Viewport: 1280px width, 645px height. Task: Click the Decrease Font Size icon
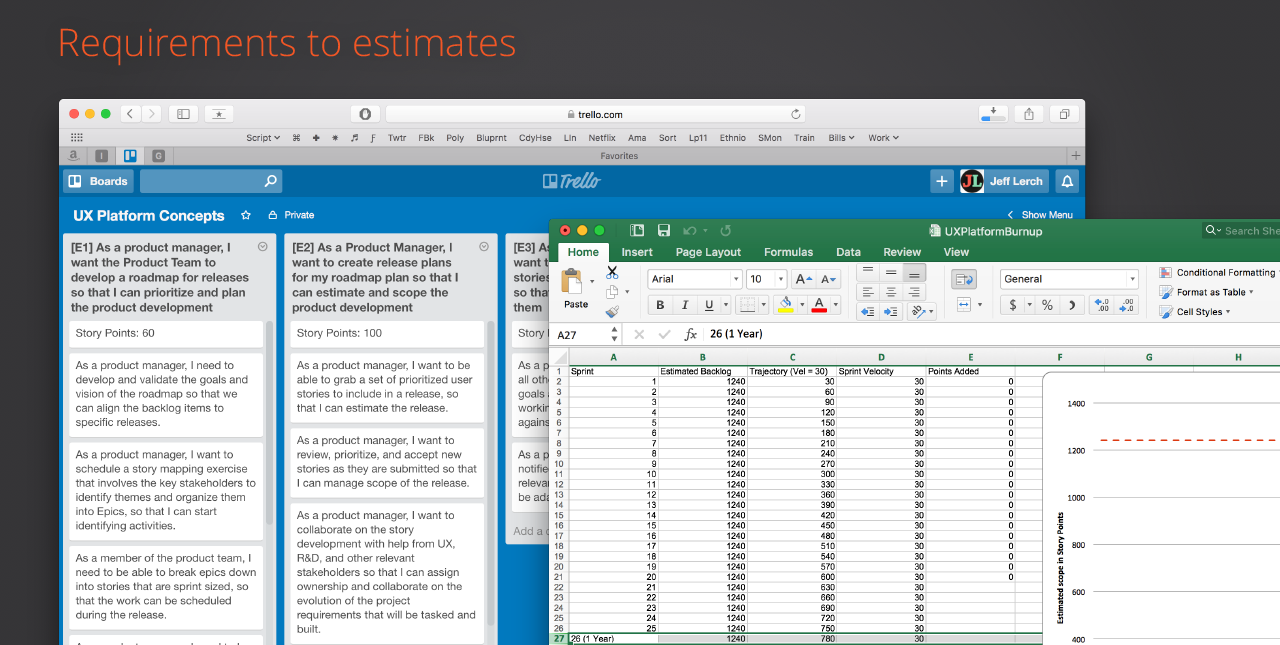(x=828, y=279)
